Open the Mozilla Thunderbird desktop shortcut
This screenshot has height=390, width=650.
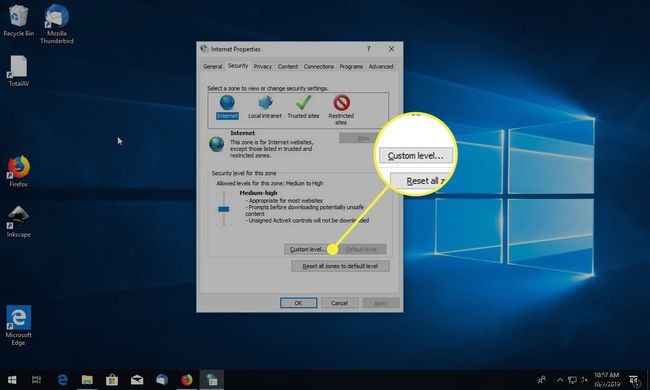[57, 24]
